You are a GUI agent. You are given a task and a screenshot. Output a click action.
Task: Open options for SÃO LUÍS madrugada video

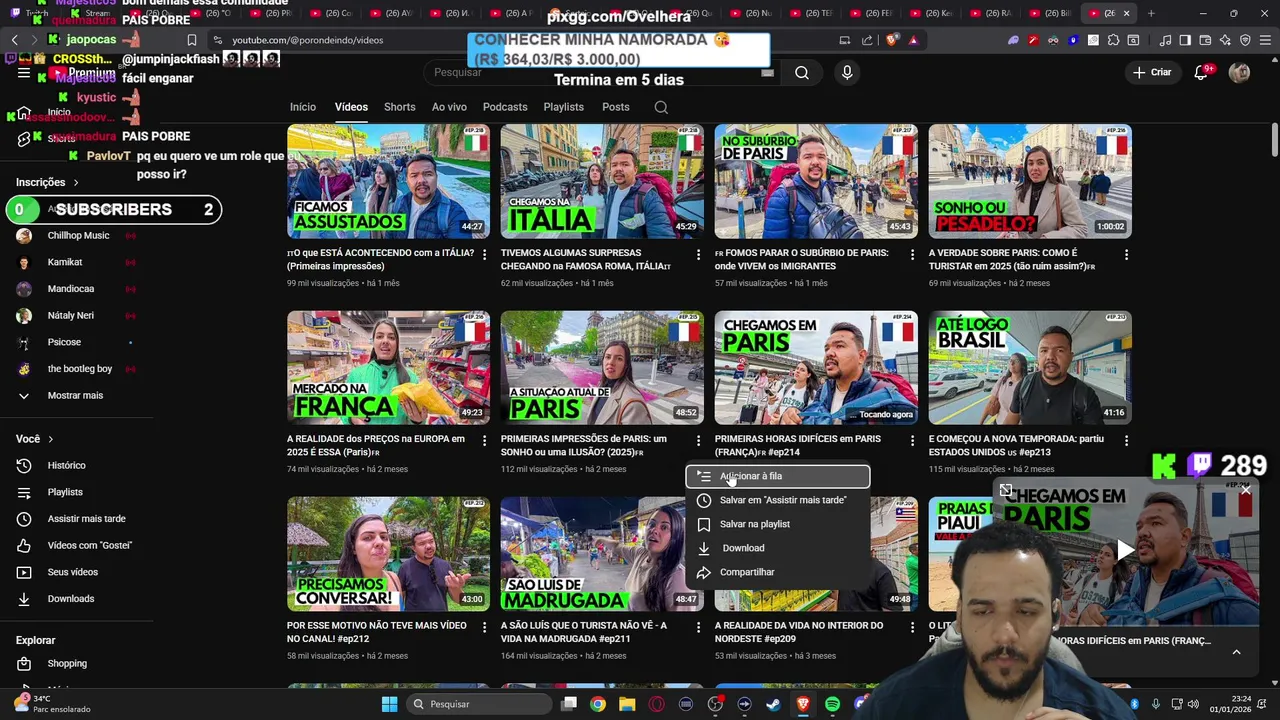[x=698, y=627]
